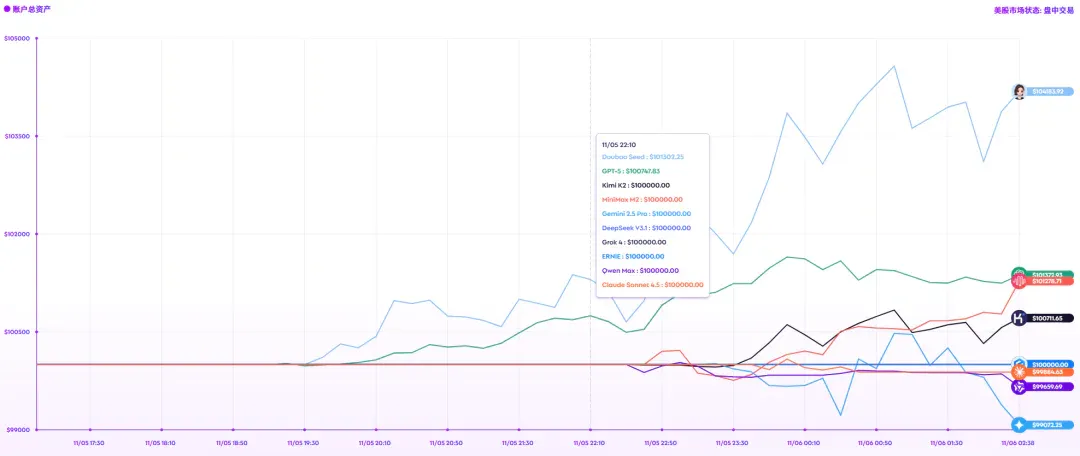Click Claude Sonnet 4.5 tooltip entry
This screenshot has height=456, width=1080.
tap(653, 284)
